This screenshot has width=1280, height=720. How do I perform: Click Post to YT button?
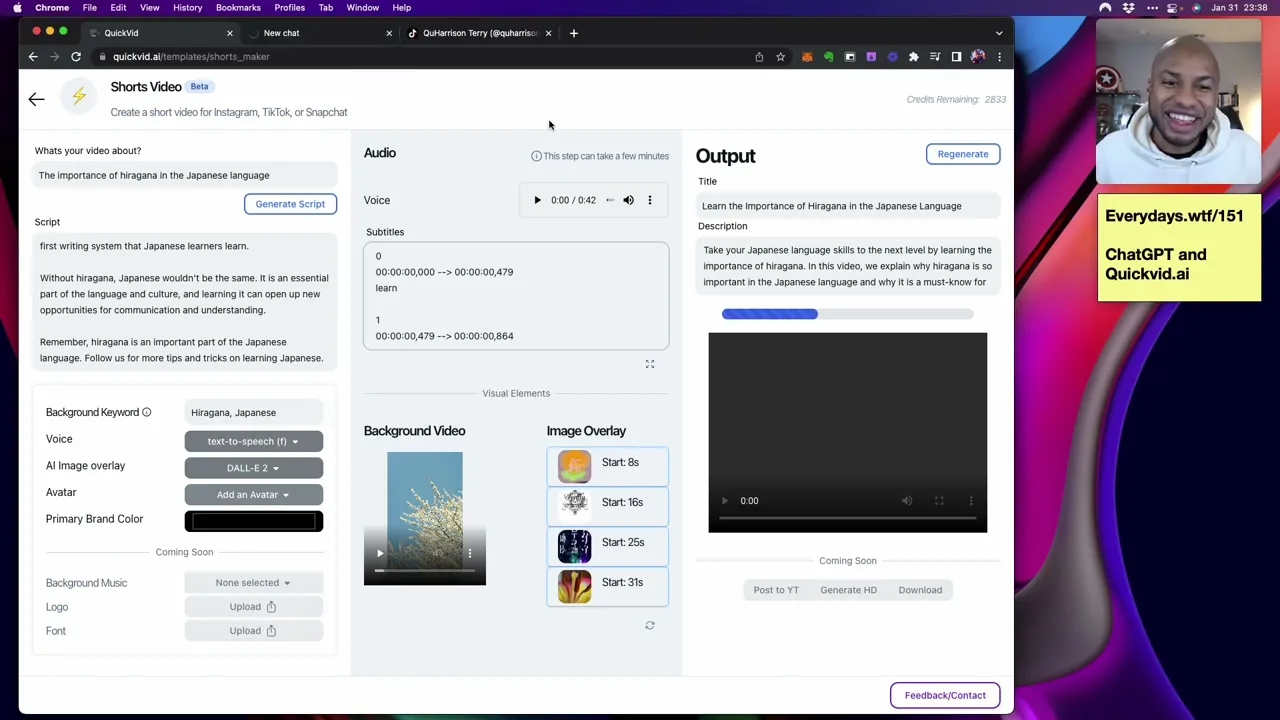(x=776, y=590)
